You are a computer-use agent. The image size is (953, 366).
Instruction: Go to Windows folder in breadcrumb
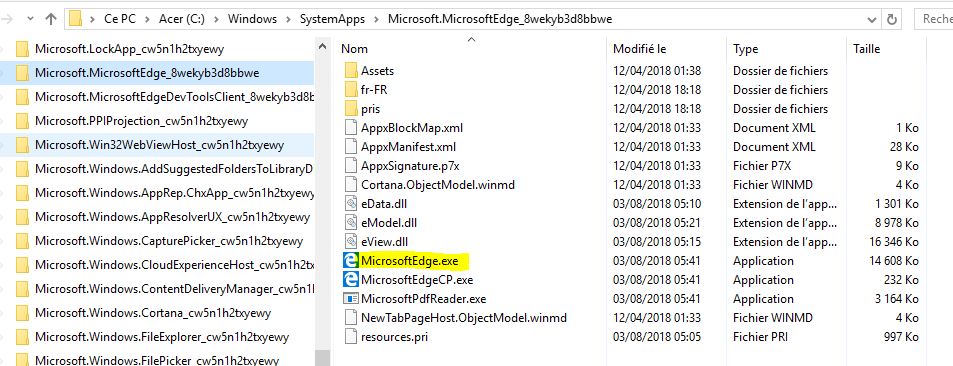coord(252,19)
